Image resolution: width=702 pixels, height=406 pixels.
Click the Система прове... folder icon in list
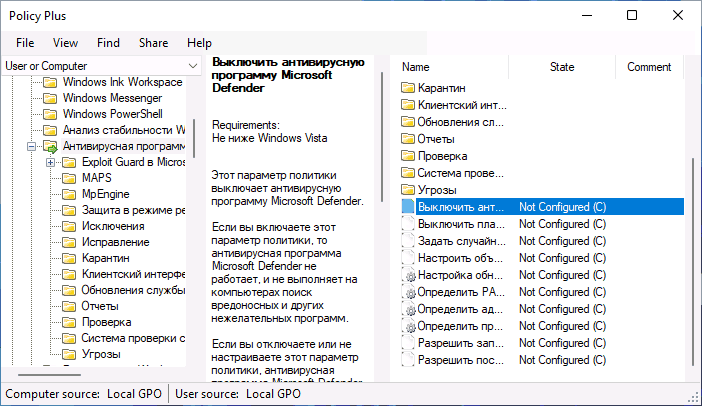408,173
